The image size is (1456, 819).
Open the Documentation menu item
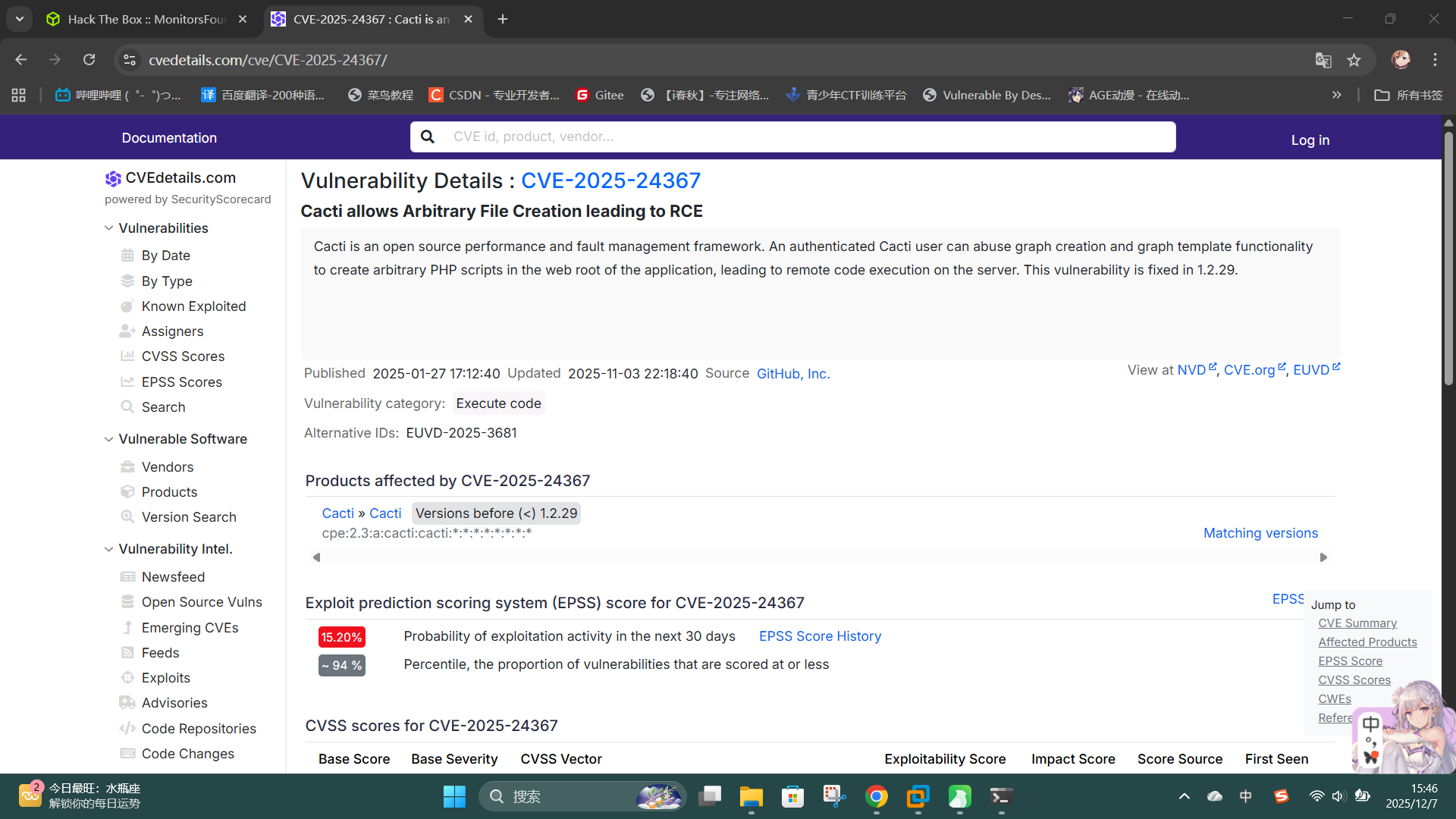click(x=169, y=138)
